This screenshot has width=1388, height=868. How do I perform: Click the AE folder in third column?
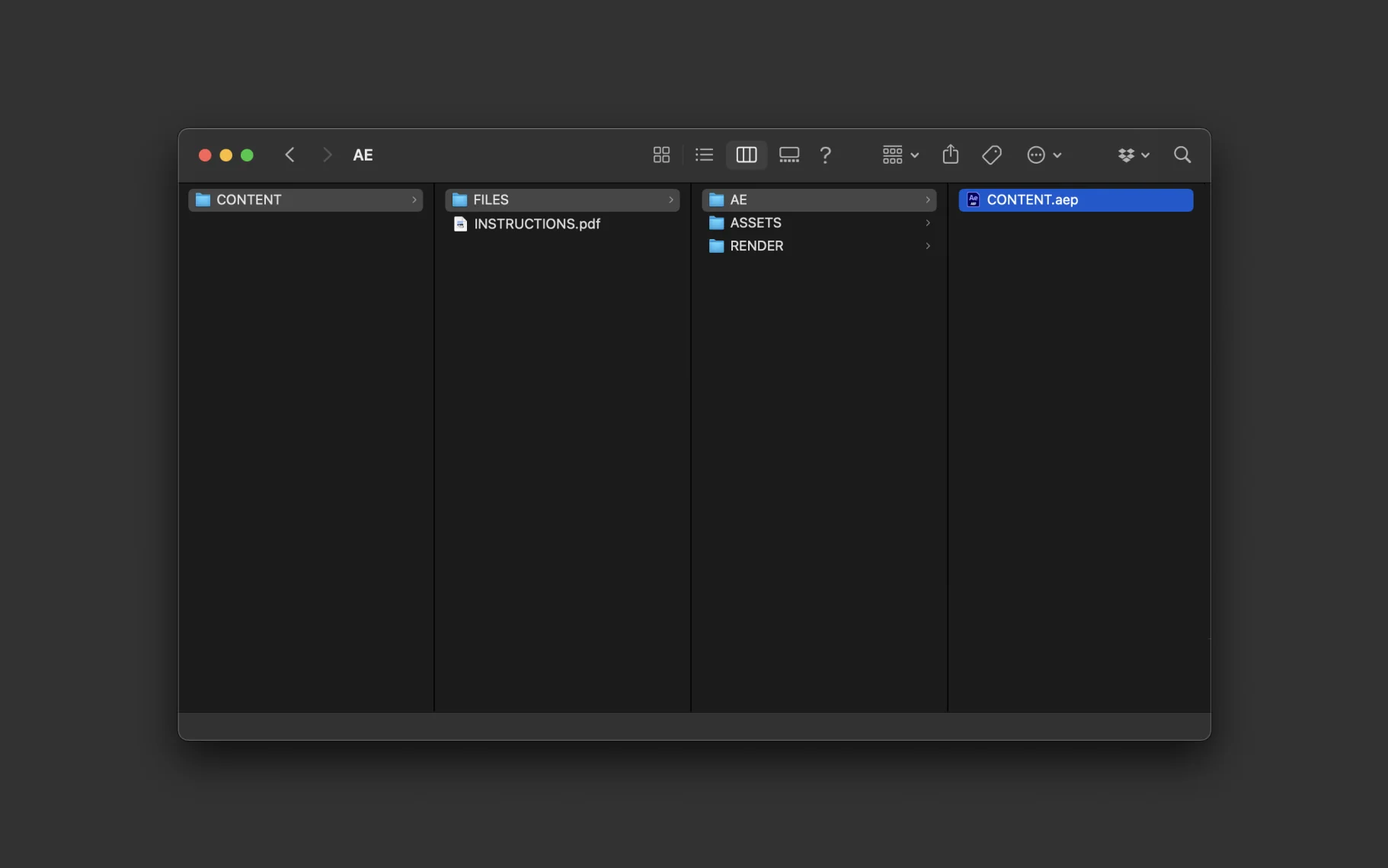coord(738,199)
